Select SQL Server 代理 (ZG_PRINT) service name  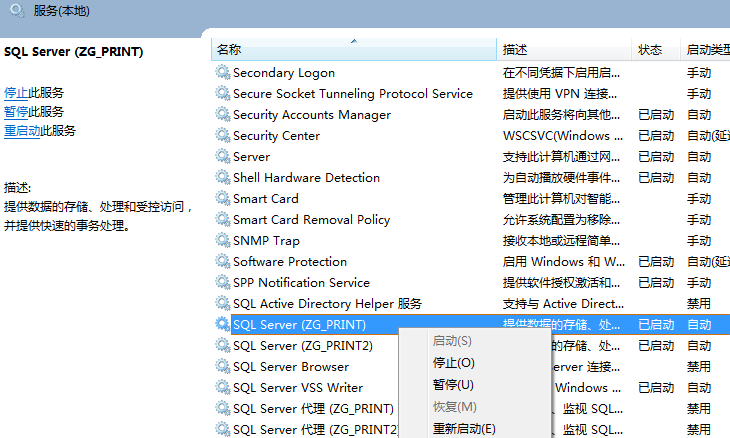click(x=313, y=409)
